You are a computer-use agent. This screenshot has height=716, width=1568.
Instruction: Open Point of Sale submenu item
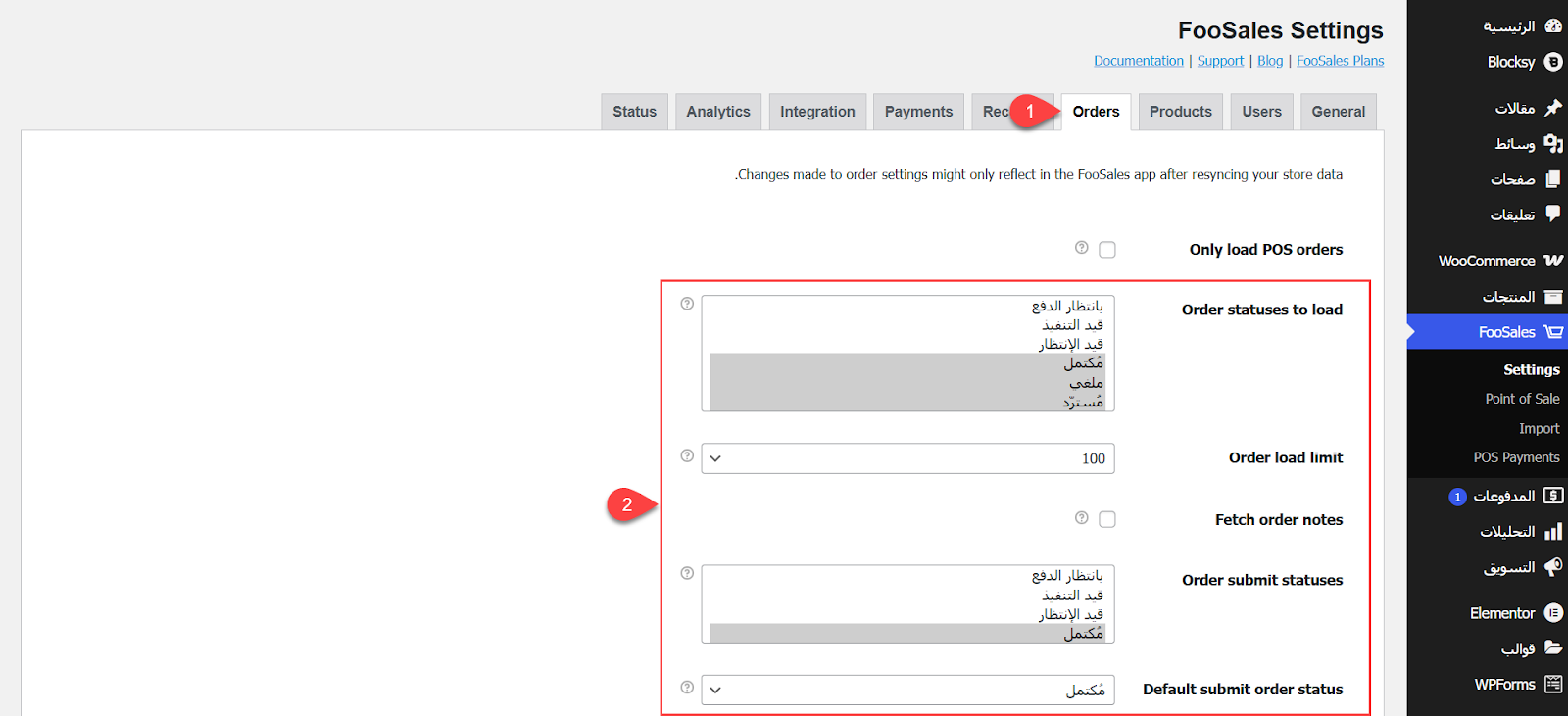tap(1522, 399)
